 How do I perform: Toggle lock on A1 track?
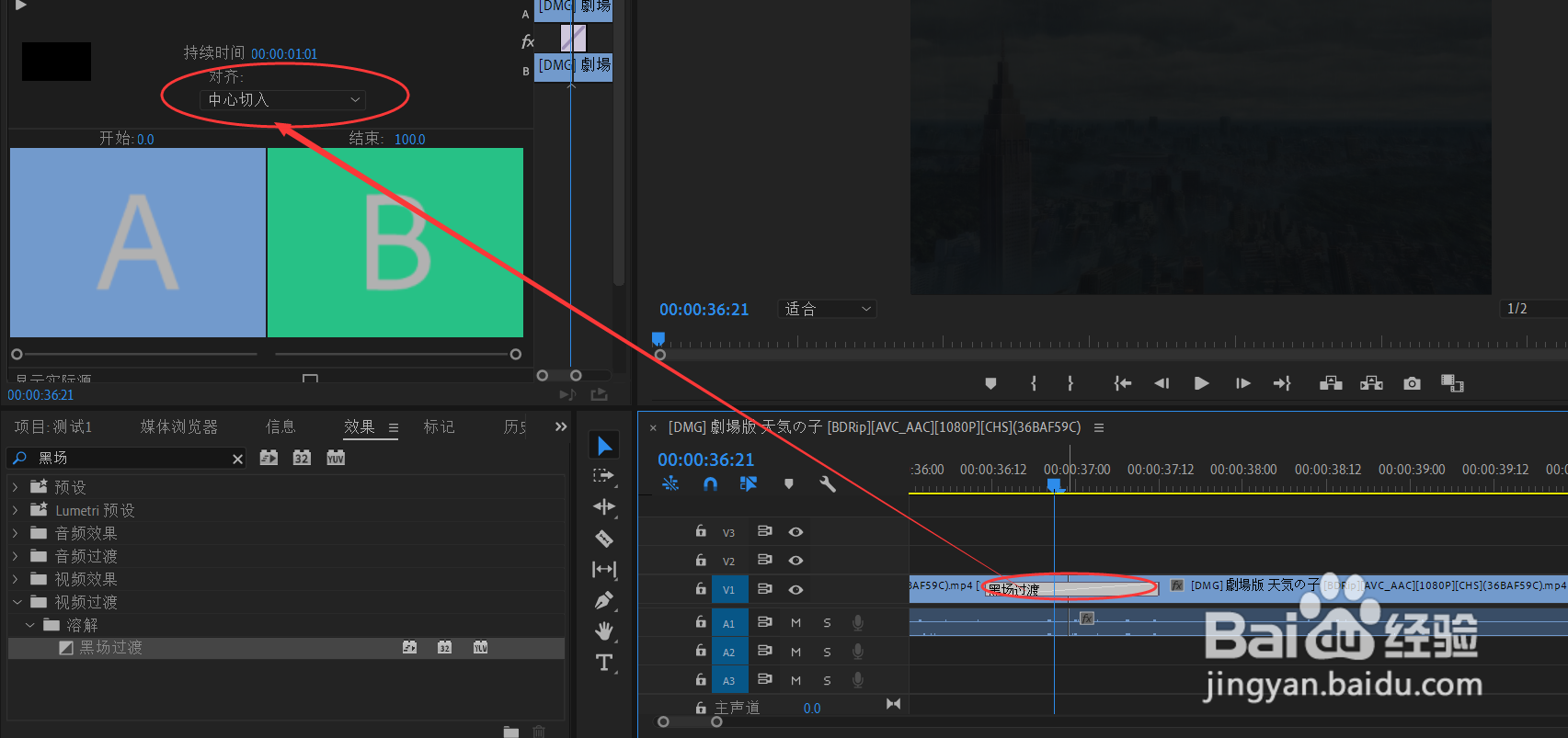[701, 622]
